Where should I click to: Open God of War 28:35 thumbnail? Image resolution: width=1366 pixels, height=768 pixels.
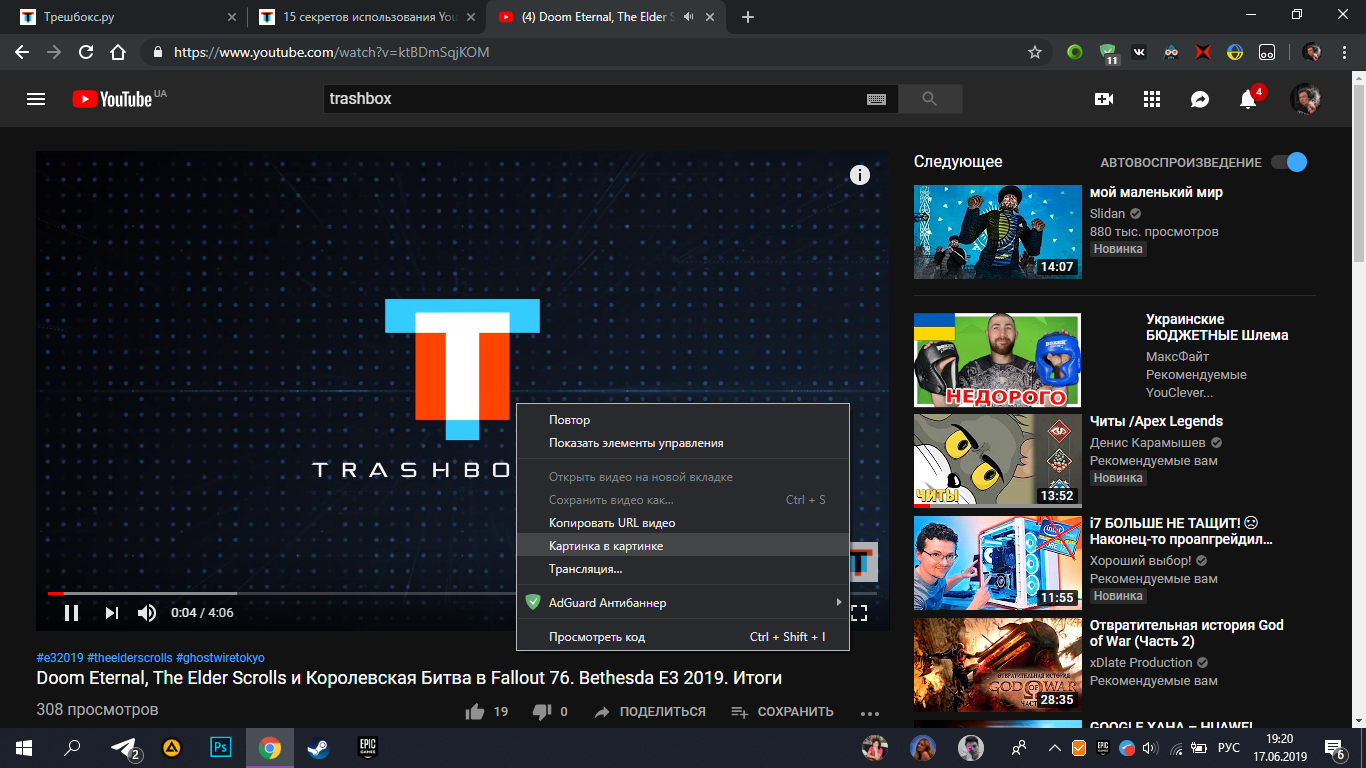[x=998, y=665]
